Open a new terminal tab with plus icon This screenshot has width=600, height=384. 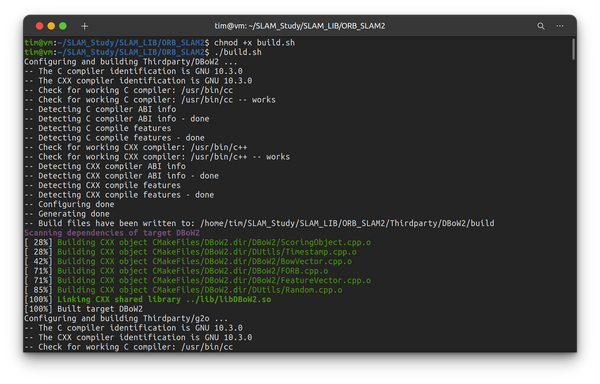[x=85, y=26]
